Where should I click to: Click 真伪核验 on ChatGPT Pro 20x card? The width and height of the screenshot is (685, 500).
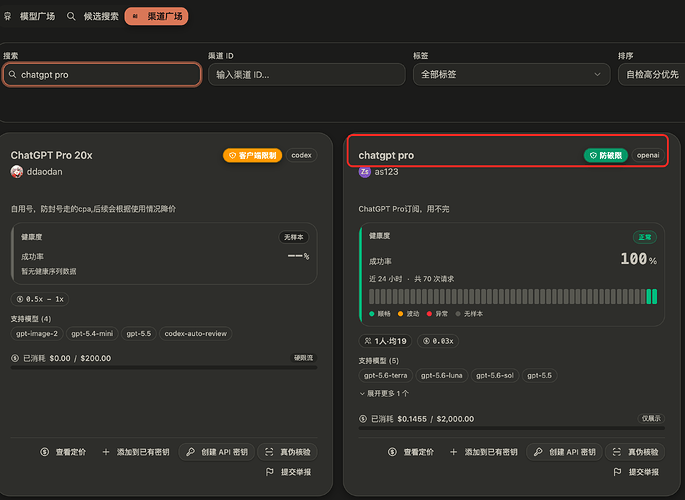[287, 452]
